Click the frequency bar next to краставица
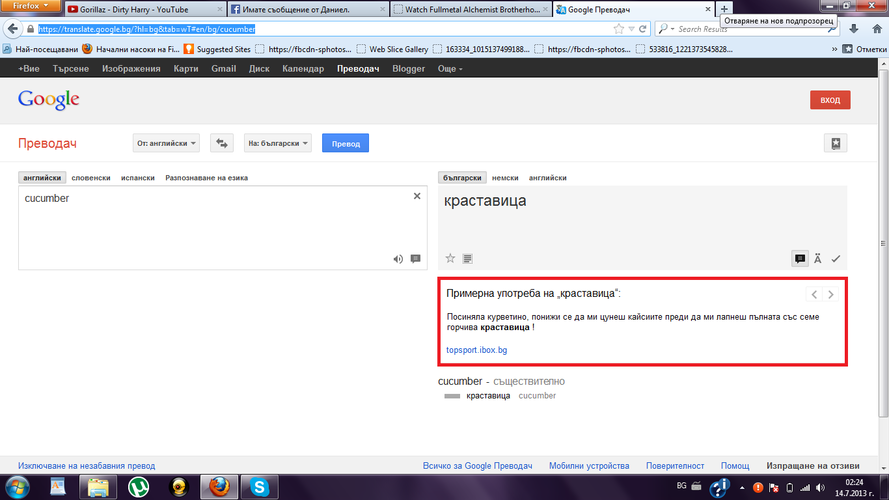This screenshot has width=889, height=500. point(452,396)
